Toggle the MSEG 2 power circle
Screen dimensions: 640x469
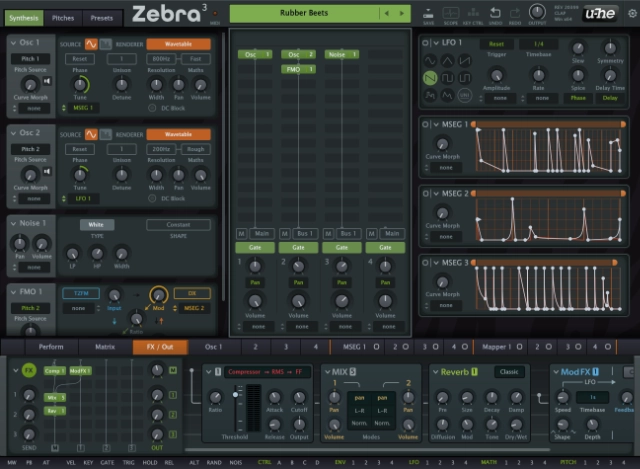pos(425,193)
